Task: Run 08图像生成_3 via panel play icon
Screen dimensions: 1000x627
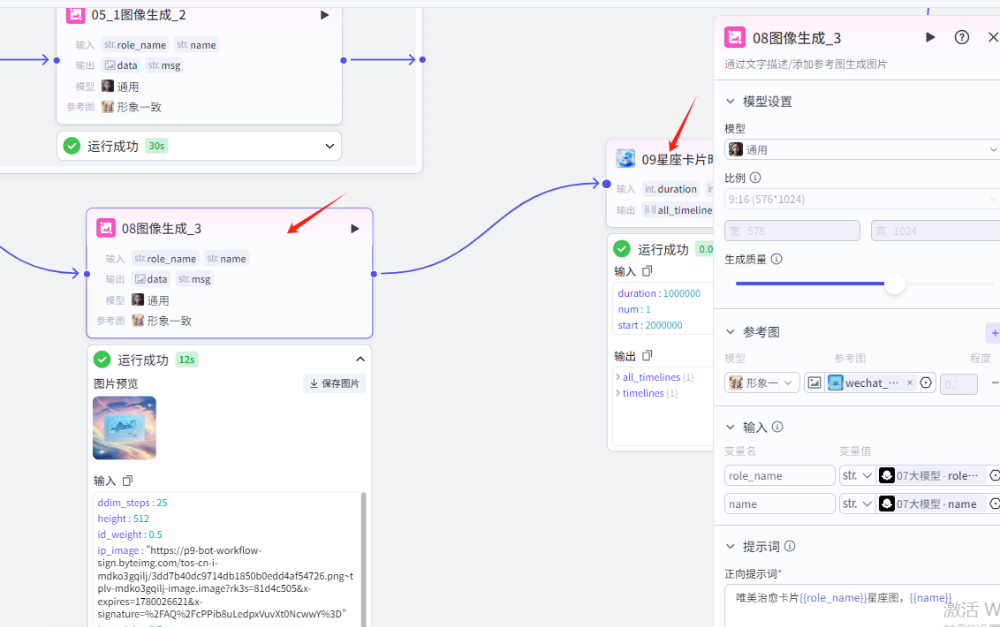Action: (930, 37)
